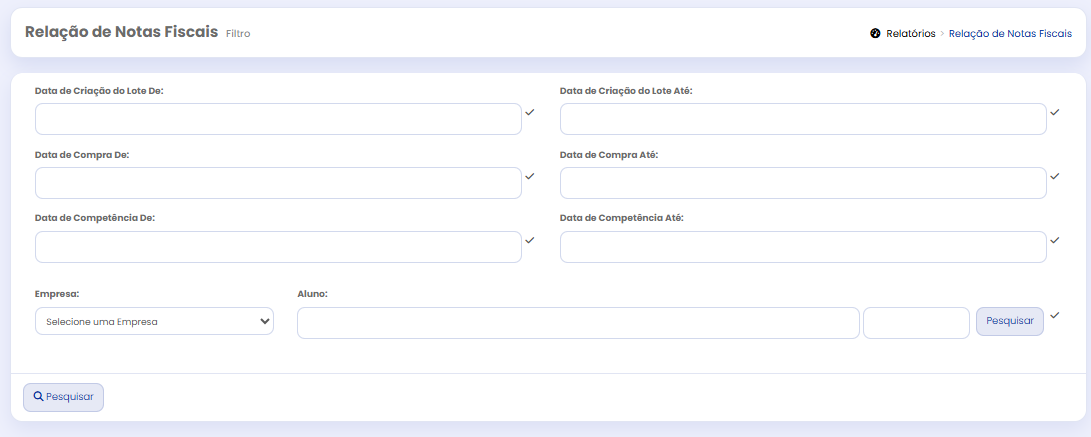Click checkmark next to Data de Criação do Lote Até
The image size is (1091, 437).
[x=1055, y=112]
